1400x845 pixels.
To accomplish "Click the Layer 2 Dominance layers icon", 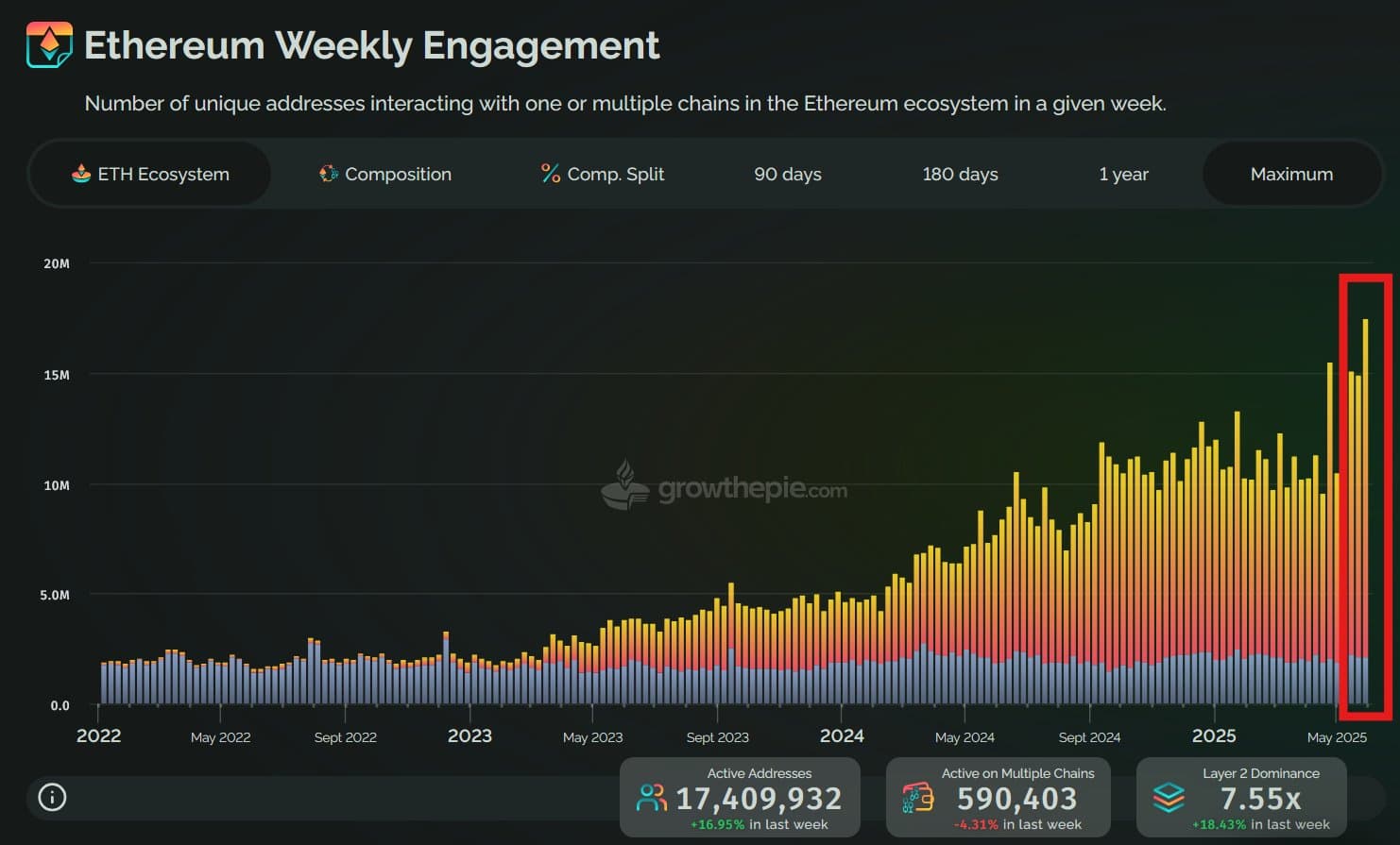I will tap(1169, 799).
